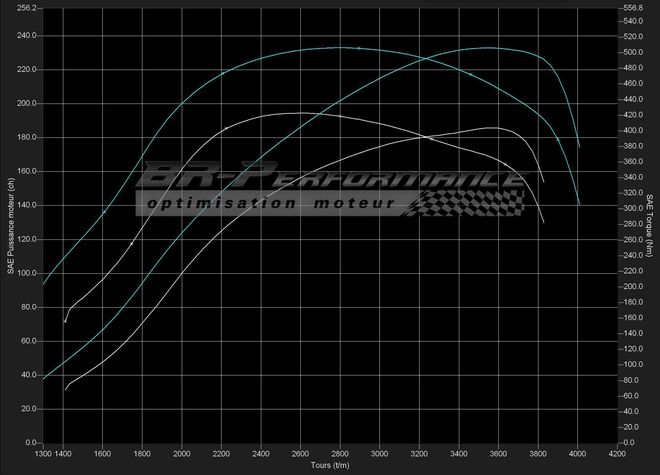The width and height of the screenshot is (660, 475).
Task: Click the 2000 tick on the x-axis
Action: 182,453
